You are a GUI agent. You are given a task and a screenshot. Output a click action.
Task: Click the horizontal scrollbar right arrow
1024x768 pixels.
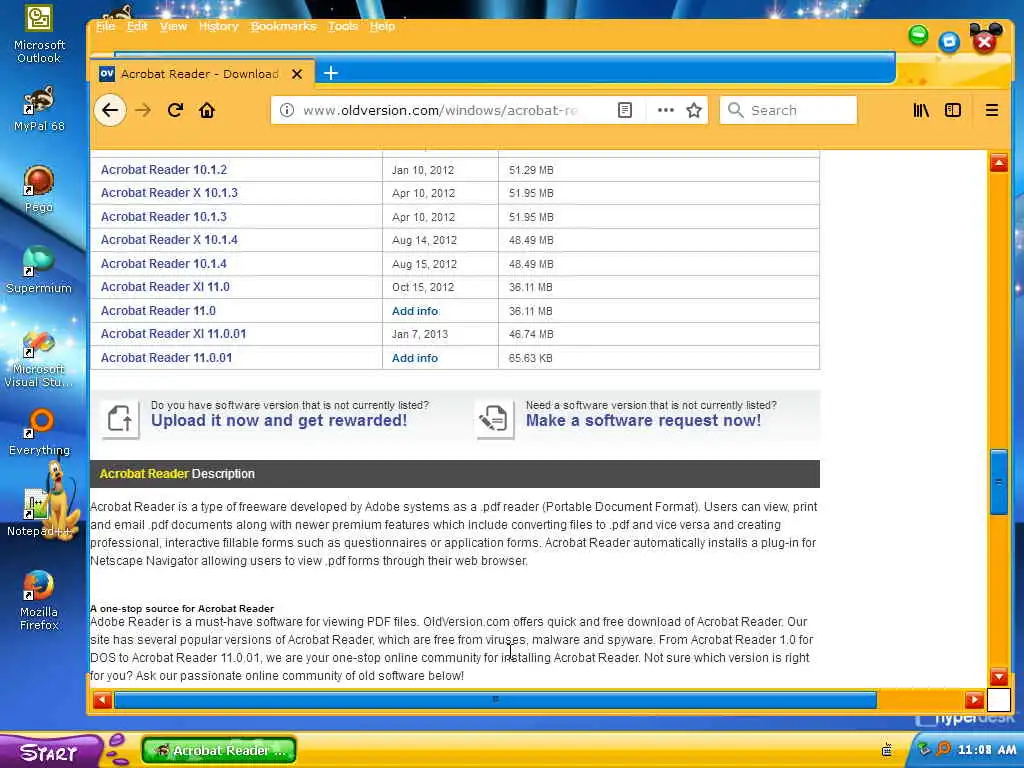974,700
